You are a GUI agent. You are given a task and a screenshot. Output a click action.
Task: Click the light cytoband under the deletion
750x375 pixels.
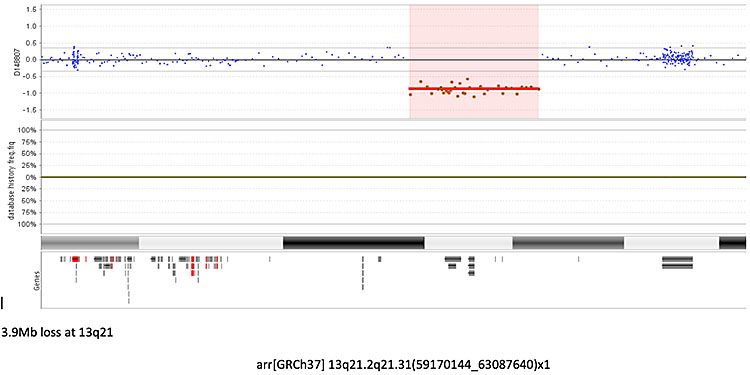[x=468, y=243]
